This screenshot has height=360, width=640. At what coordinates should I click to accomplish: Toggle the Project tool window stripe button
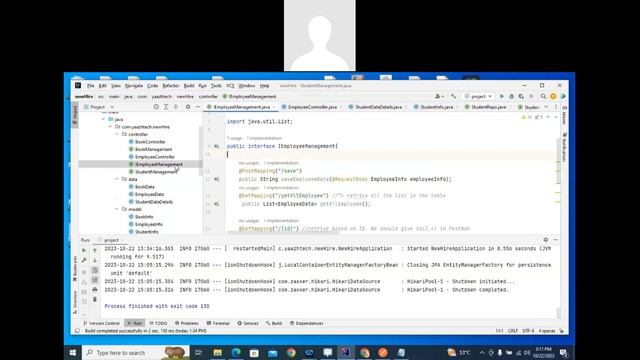(75, 114)
